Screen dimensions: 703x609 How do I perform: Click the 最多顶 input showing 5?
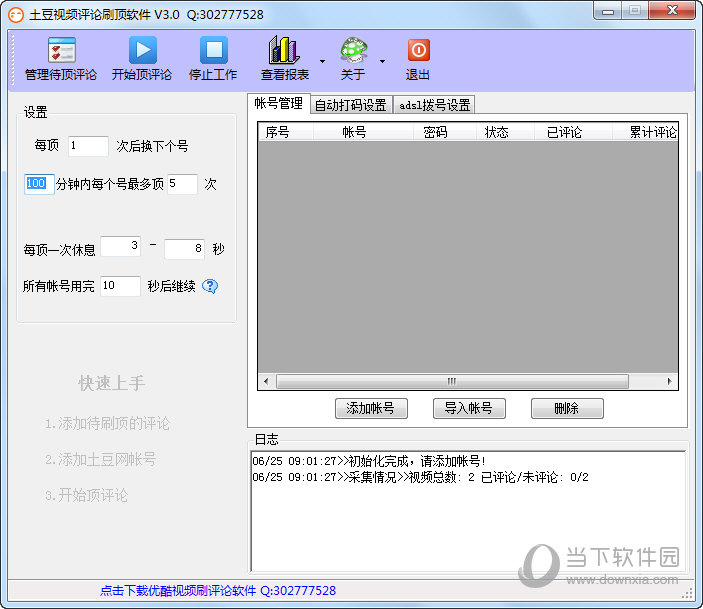point(182,184)
